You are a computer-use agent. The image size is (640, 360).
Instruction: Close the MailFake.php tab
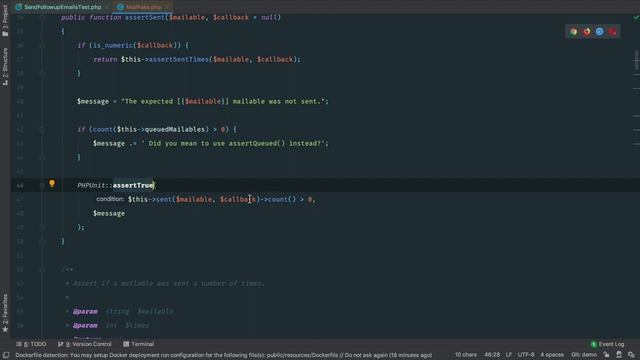pos(167,7)
